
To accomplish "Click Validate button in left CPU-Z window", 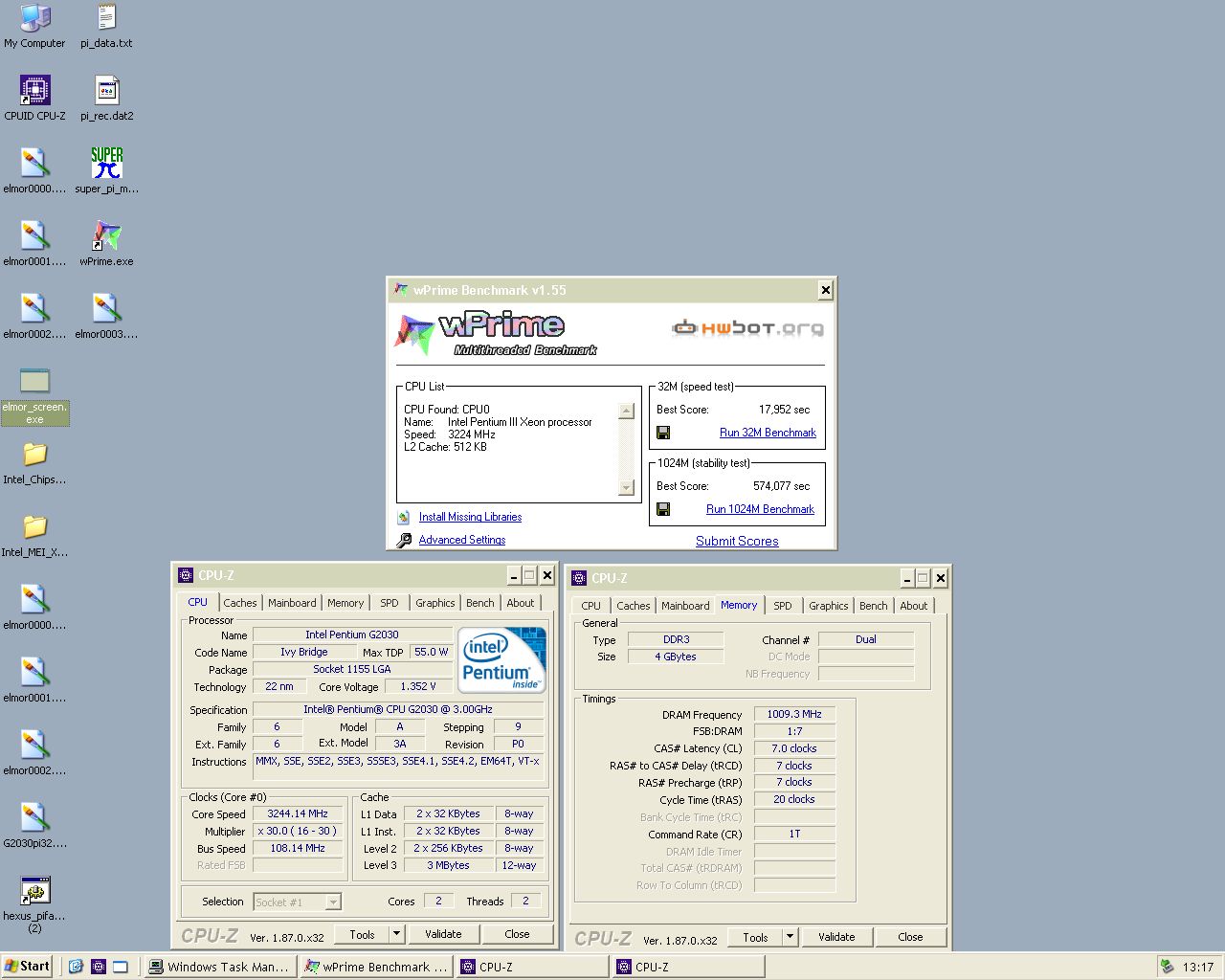I will (443, 934).
